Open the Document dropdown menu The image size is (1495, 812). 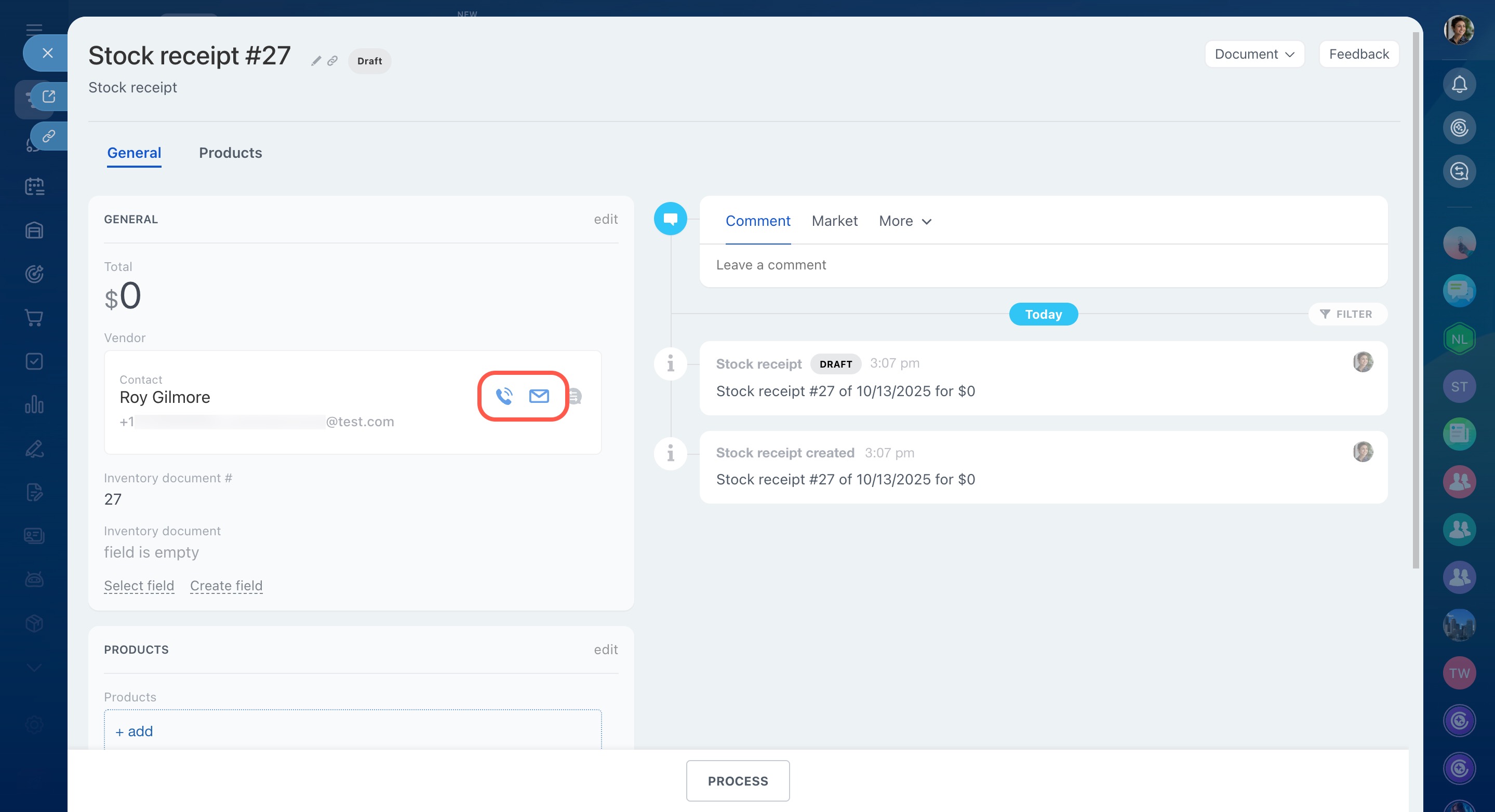(1254, 54)
